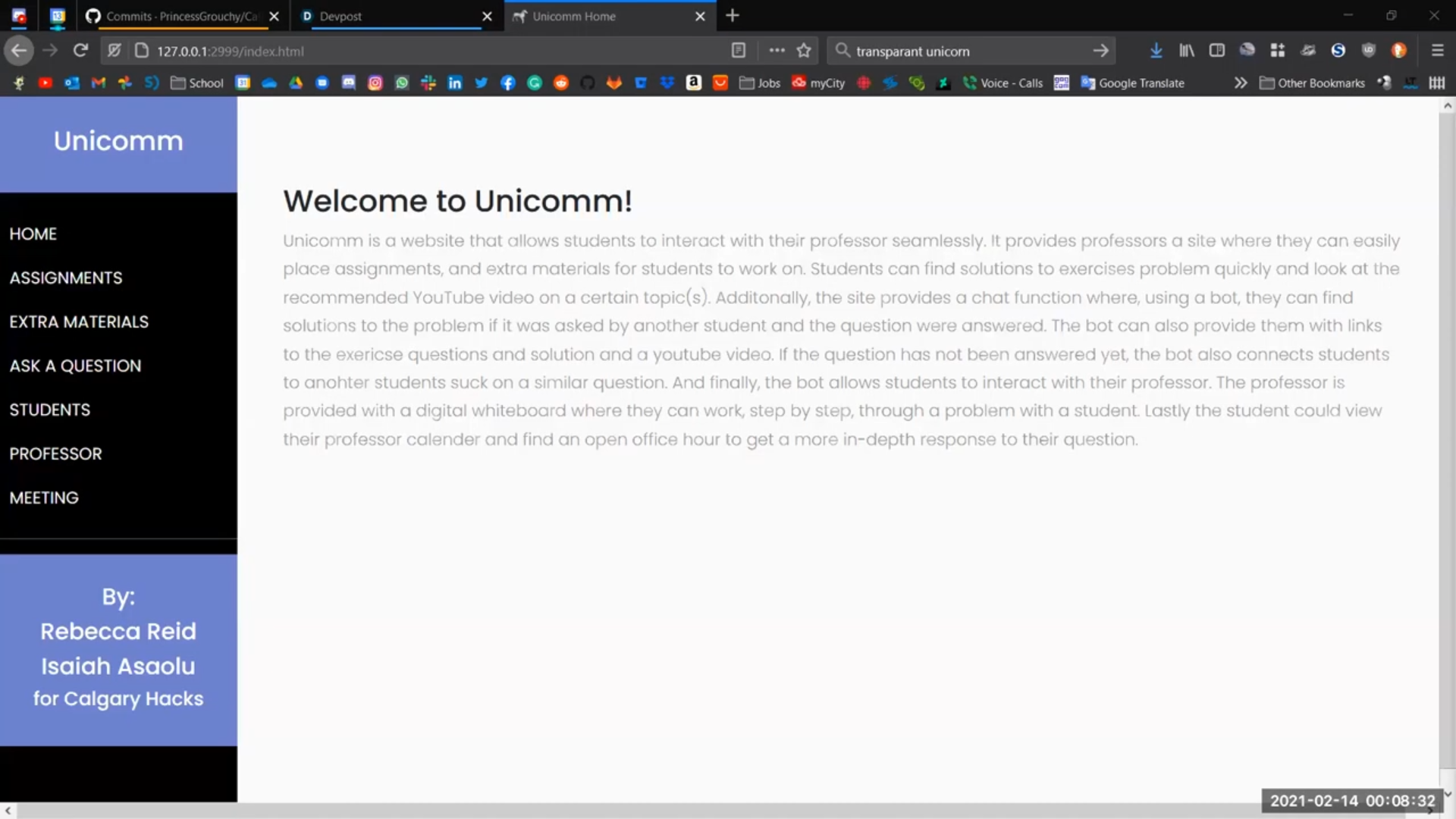Toggle Reader View icon in address bar

(738, 51)
